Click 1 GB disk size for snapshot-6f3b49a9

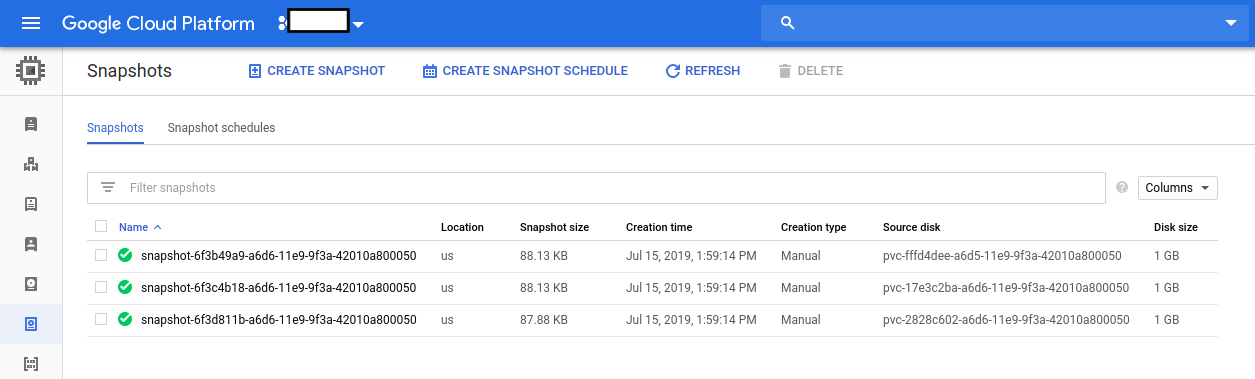click(1166, 256)
